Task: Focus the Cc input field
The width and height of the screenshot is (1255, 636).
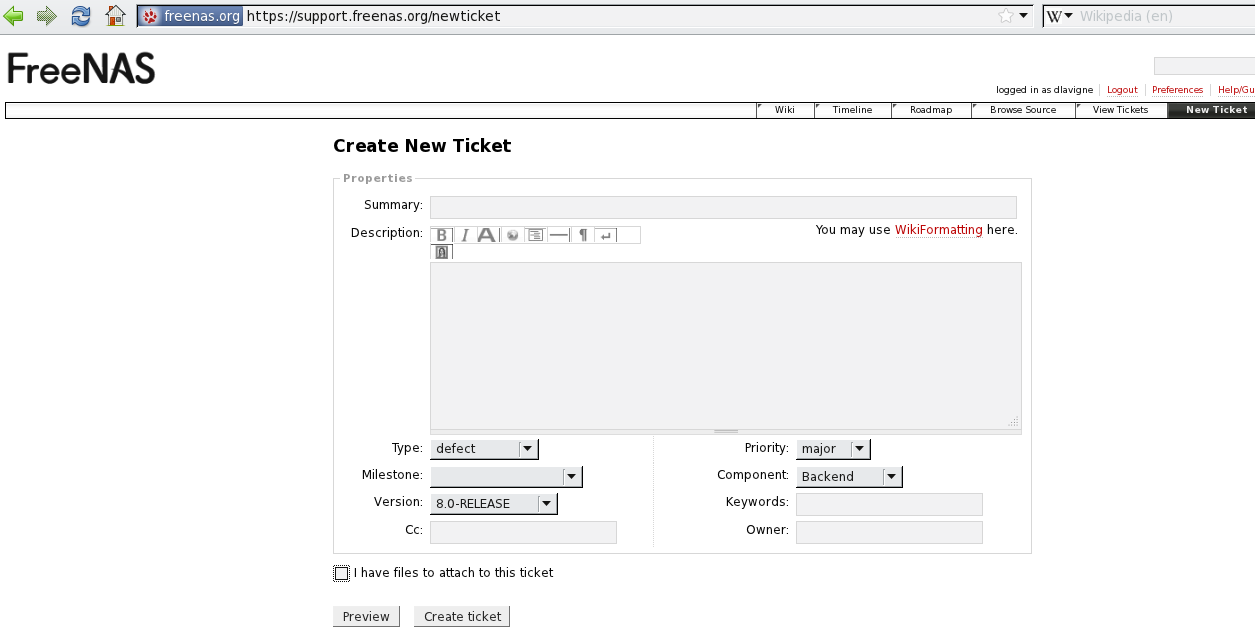Action: click(523, 532)
